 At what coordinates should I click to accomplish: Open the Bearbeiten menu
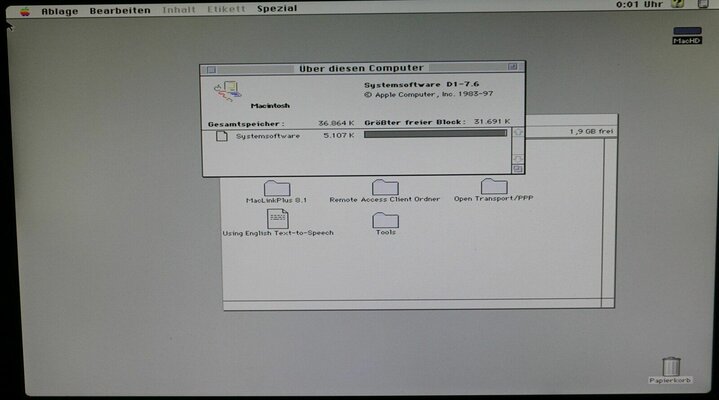[x=120, y=10]
